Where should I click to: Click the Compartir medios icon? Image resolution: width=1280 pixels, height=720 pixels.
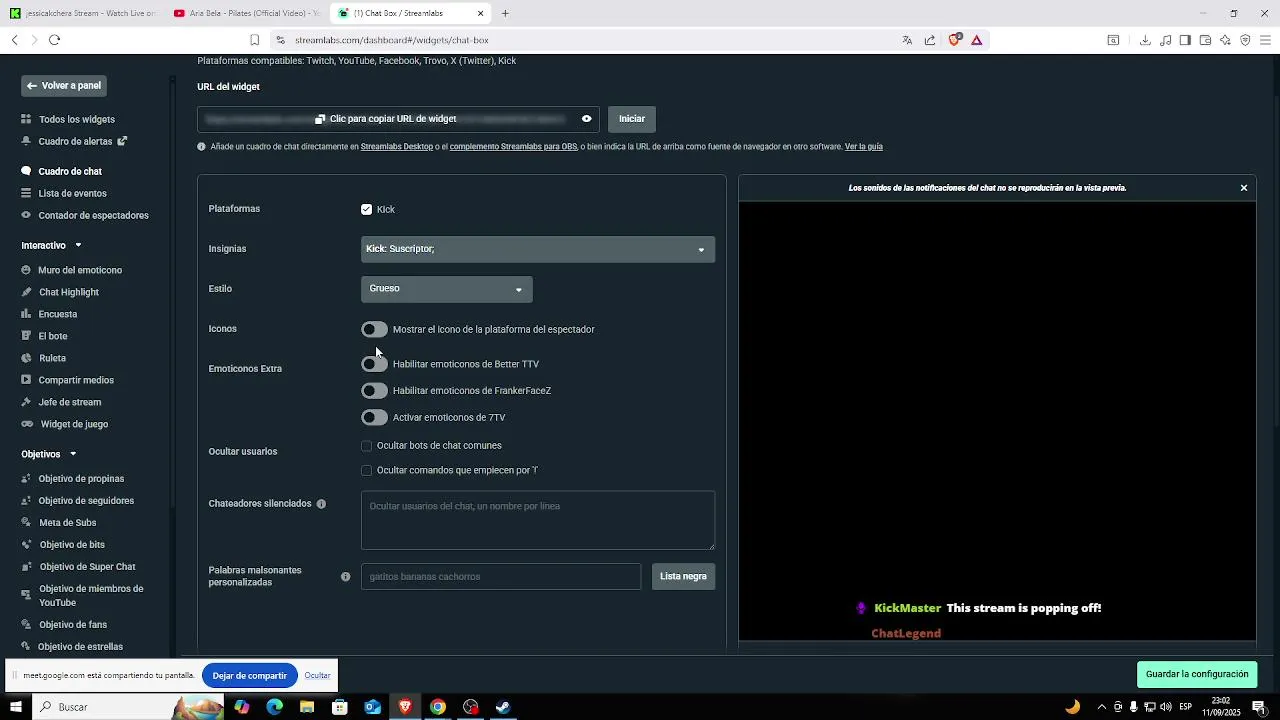(26, 380)
